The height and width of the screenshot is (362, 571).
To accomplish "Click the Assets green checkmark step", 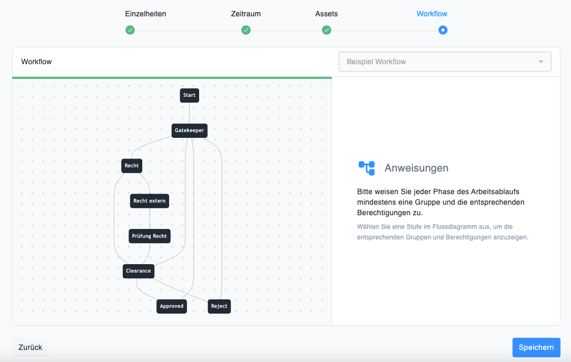I will [x=326, y=30].
